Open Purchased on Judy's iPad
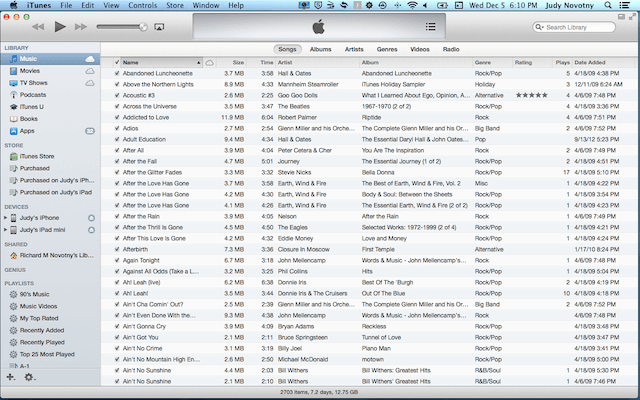The height and width of the screenshot is (400, 640). coord(50,192)
